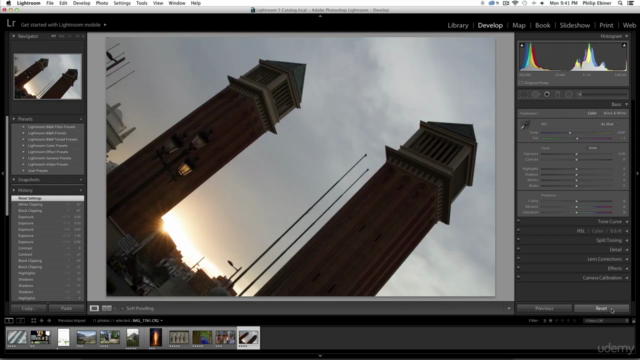This screenshot has width=640, height=360.
Task: Click the Previous button
Action: 544,308
